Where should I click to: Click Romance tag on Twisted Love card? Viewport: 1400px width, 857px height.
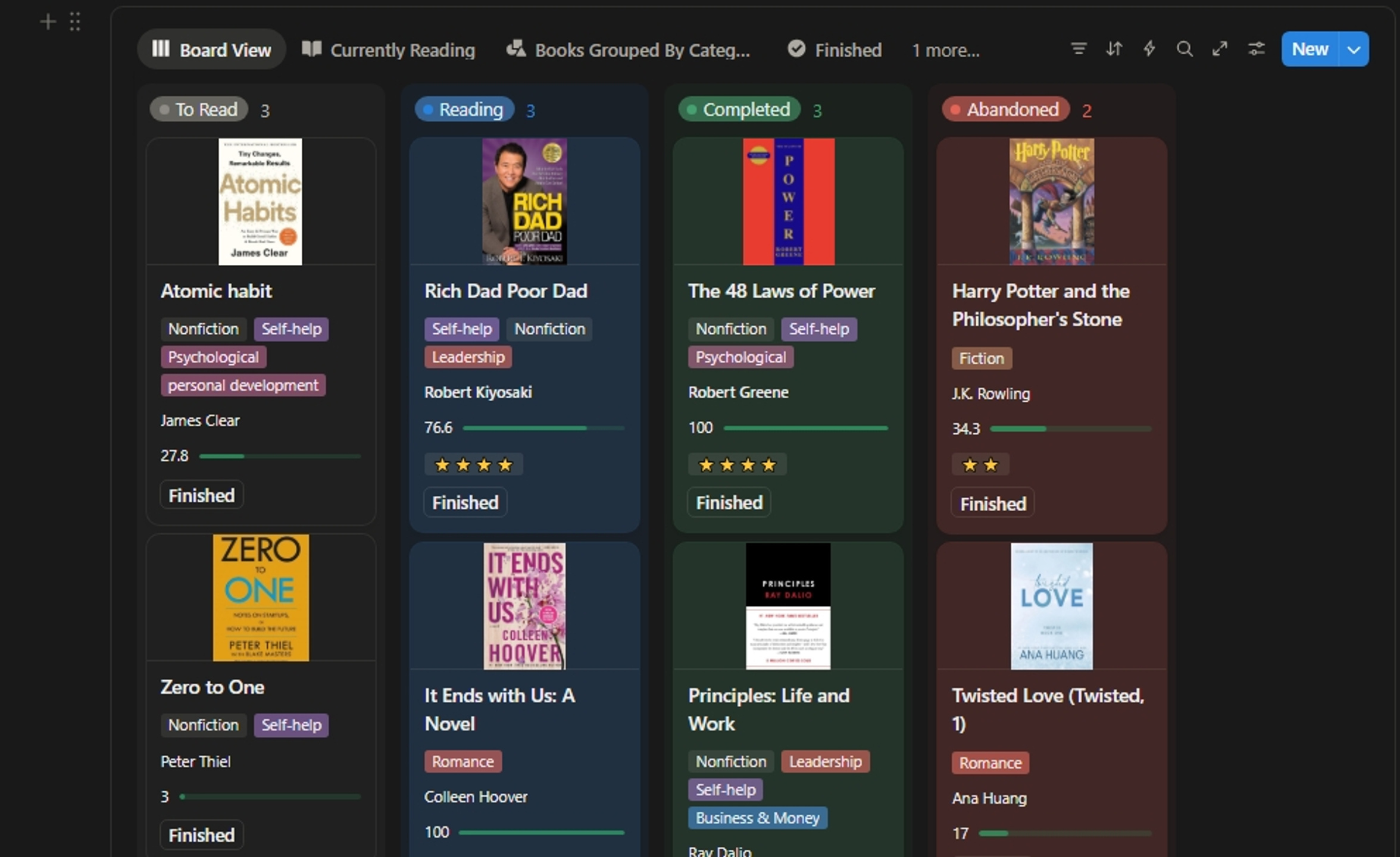[990, 763]
